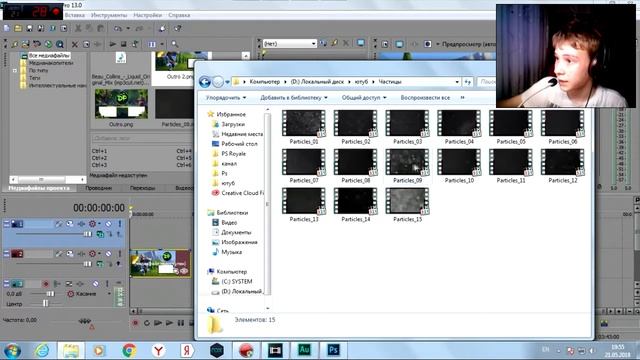Toggle Loop playback button in transport
The image size is (640, 360).
(x=147, y=323)
